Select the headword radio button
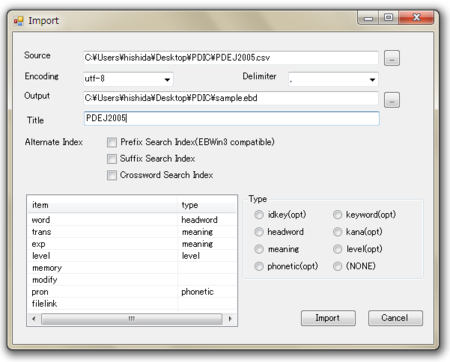The image size is (450, 362). (x=259, y=232)
